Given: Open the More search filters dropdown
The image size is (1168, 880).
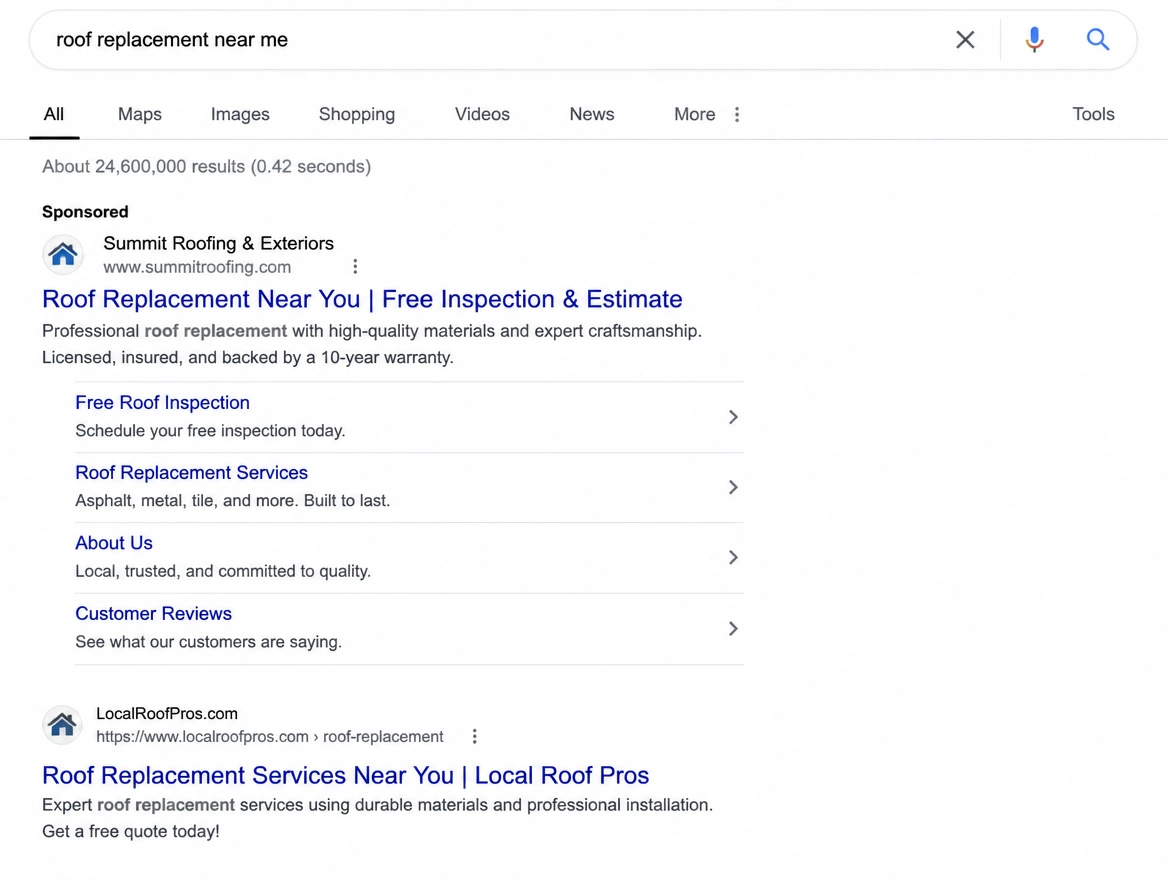Looking at the screenshot, I should (x=694, y=114).
